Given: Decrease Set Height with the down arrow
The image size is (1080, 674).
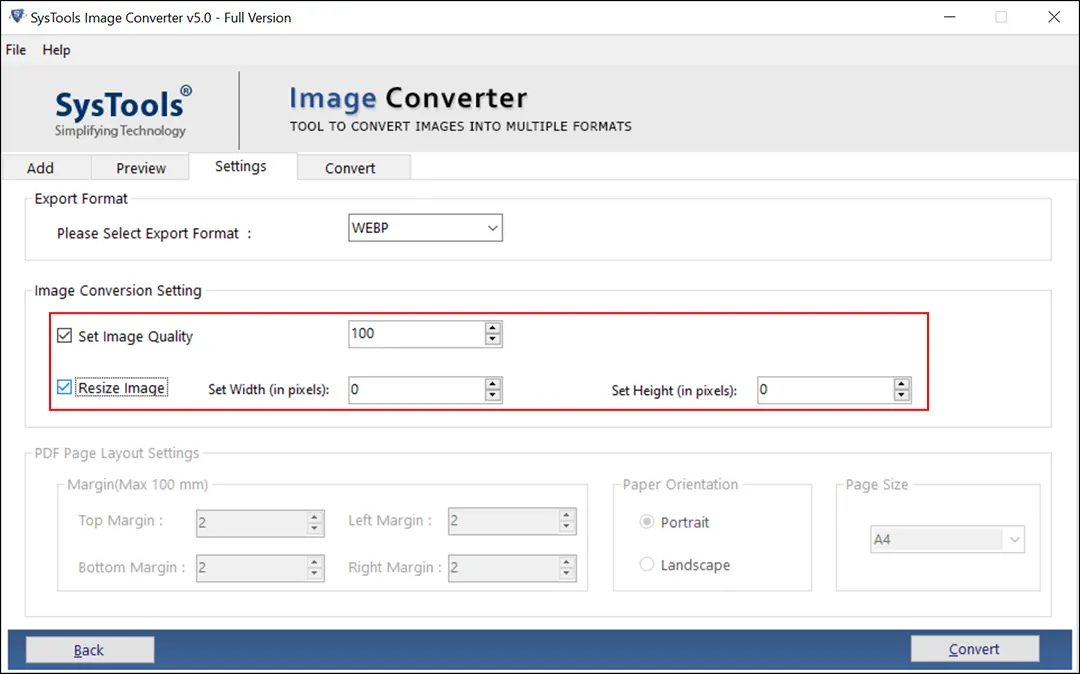Looking at the screenshot, I should [902, 396].
